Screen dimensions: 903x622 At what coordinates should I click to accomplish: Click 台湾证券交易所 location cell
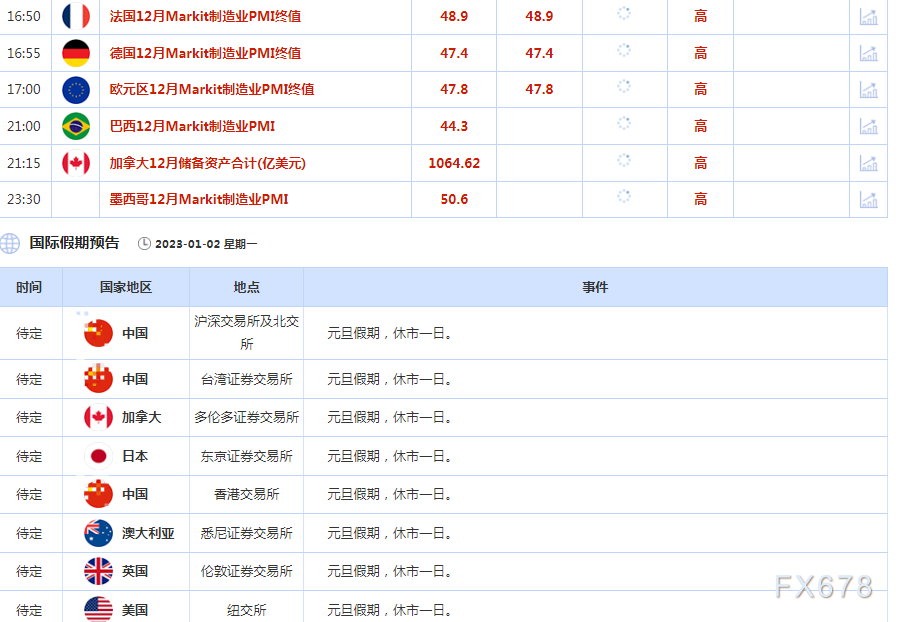pyautogui.click(x=246, y=379)
